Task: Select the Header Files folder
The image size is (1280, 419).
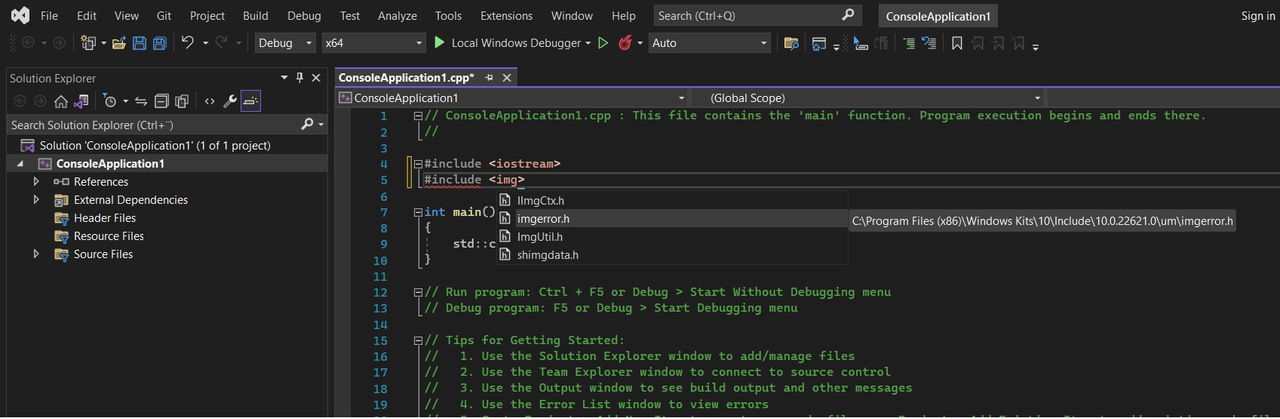Action: pos(104,218)
